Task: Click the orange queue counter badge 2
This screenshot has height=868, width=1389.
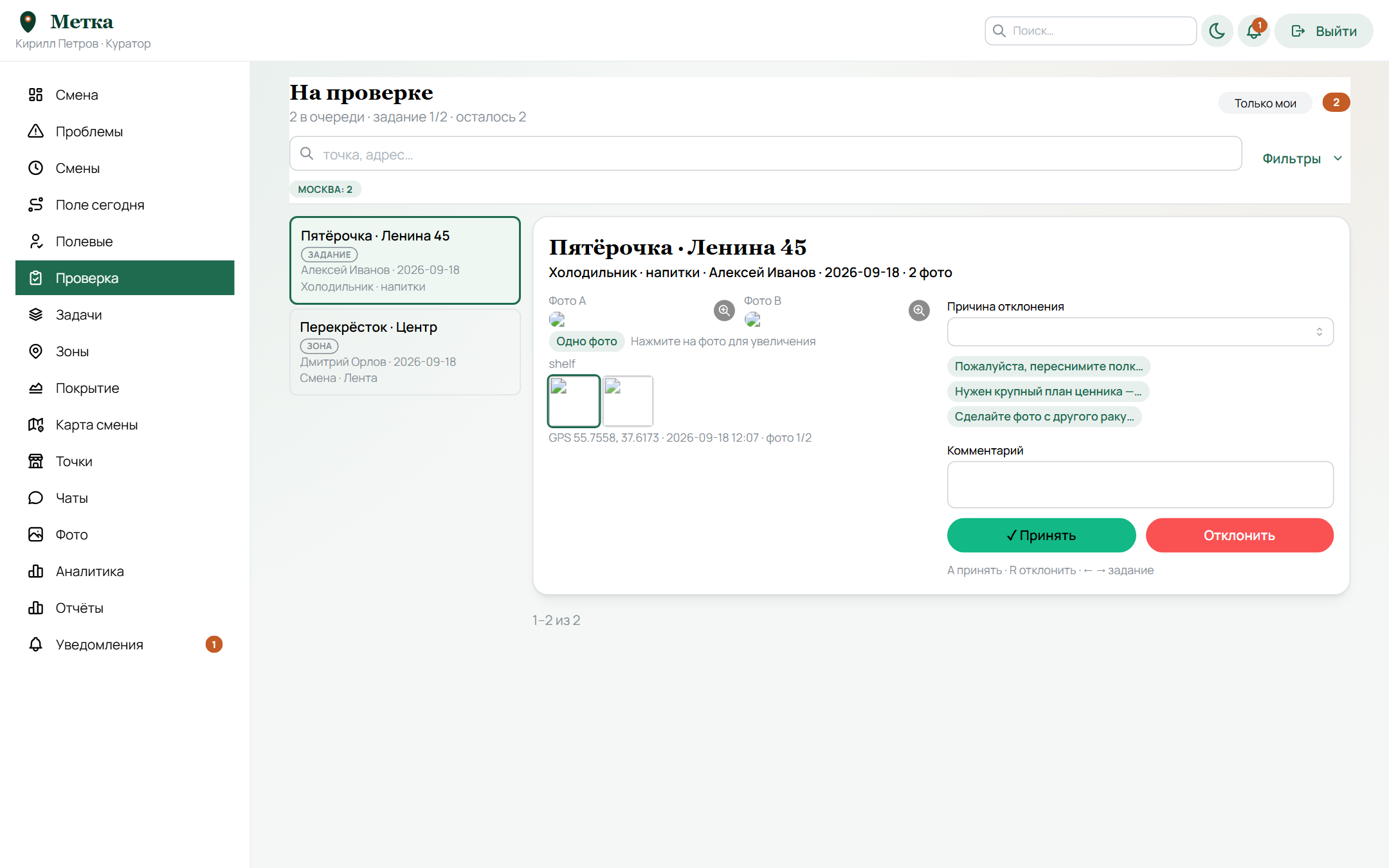Action: [x=1336, y=102]
